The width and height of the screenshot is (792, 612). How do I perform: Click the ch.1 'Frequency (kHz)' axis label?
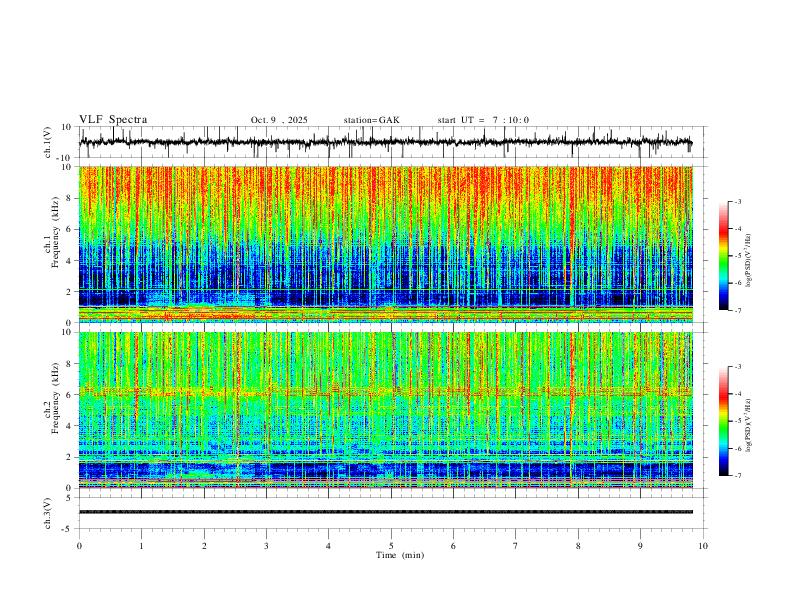click(55, 232)
